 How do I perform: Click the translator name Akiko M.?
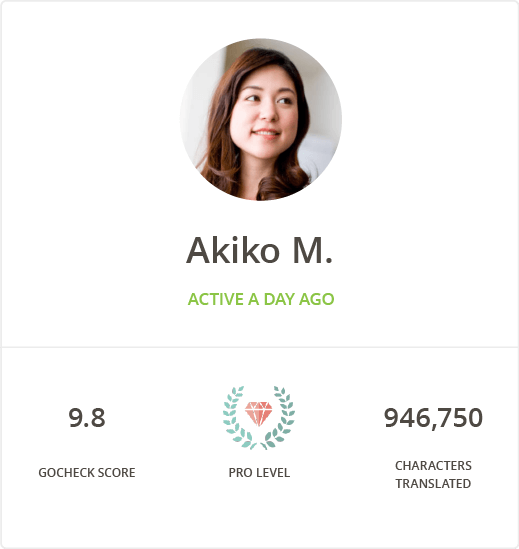point(259,250)
